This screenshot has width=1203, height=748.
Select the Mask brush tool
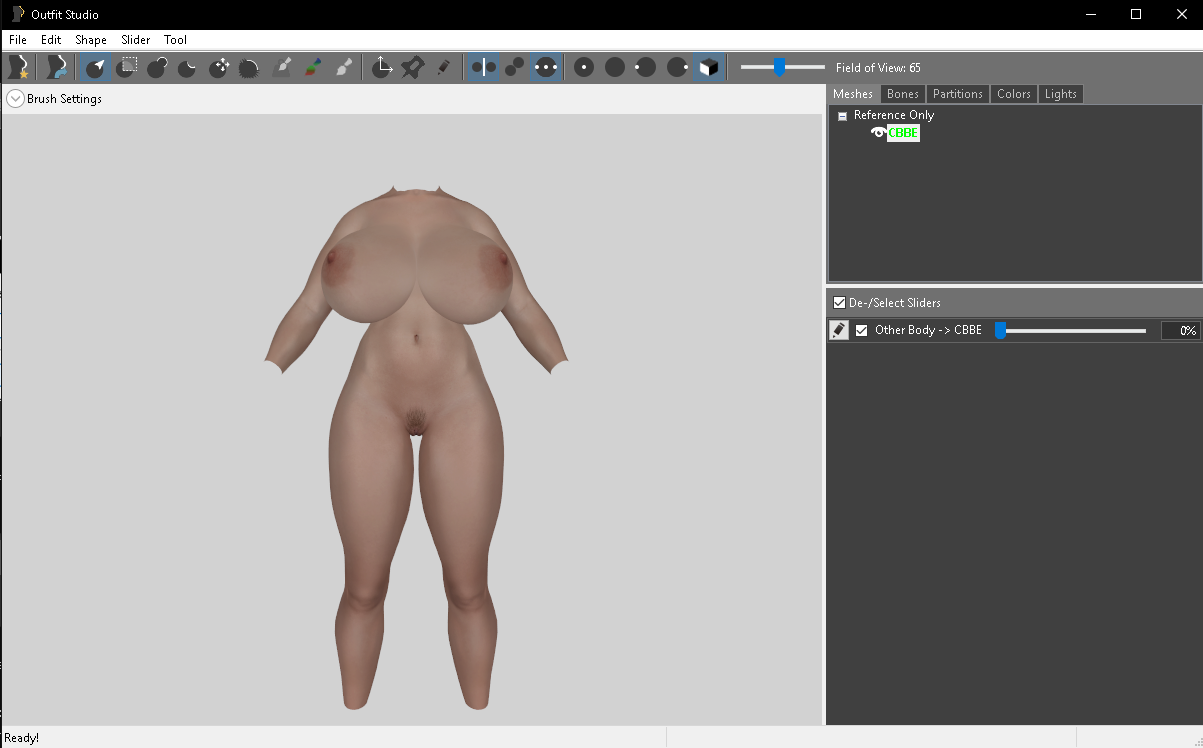pyautogui.click(x=126, y=67)
